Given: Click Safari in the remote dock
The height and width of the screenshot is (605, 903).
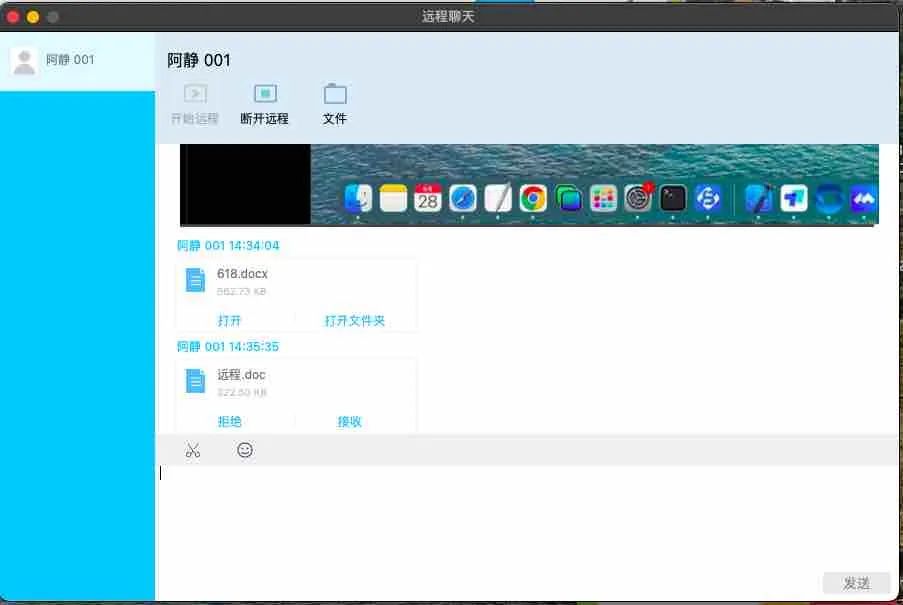Looking at the screenshot, I should pos(463,199).
